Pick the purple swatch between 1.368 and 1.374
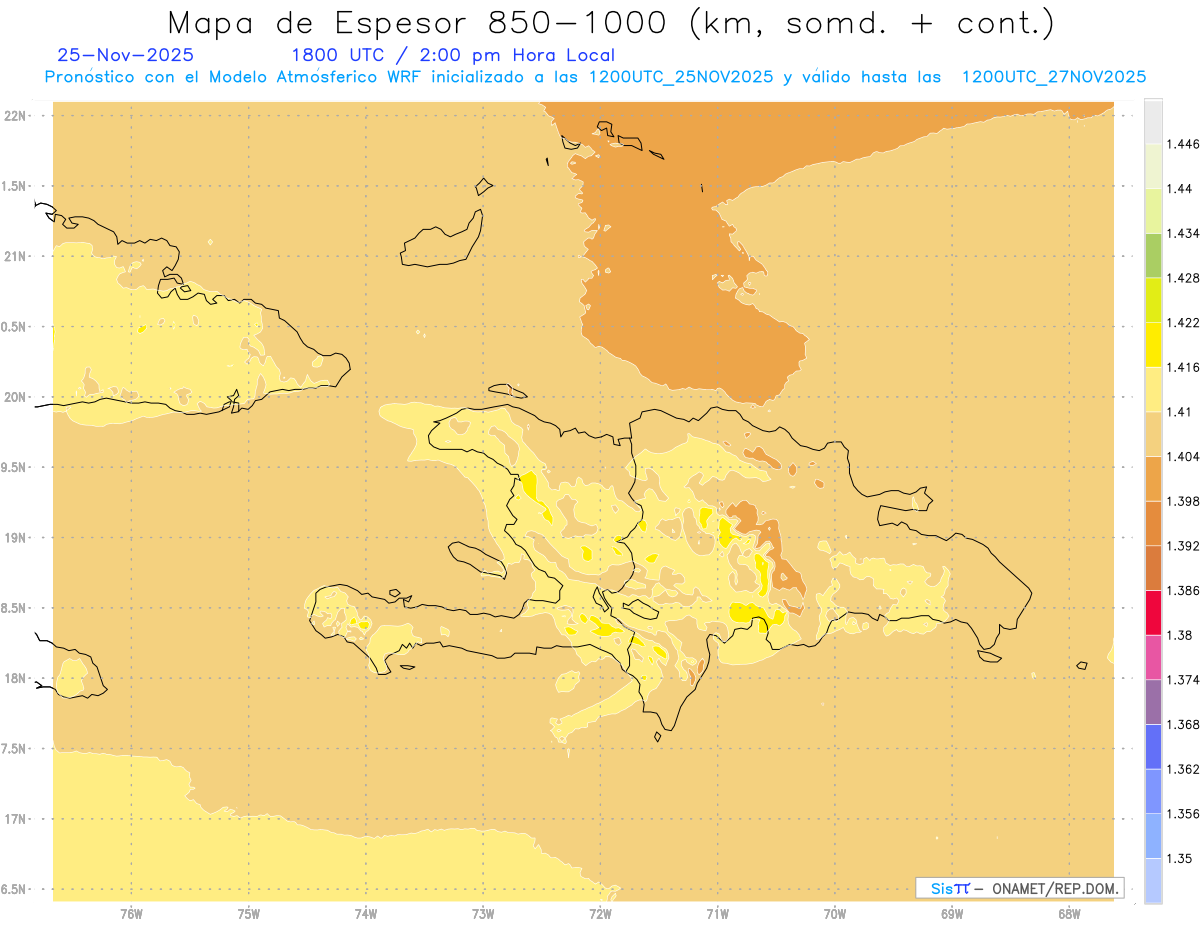 [x=1153, y=701]
